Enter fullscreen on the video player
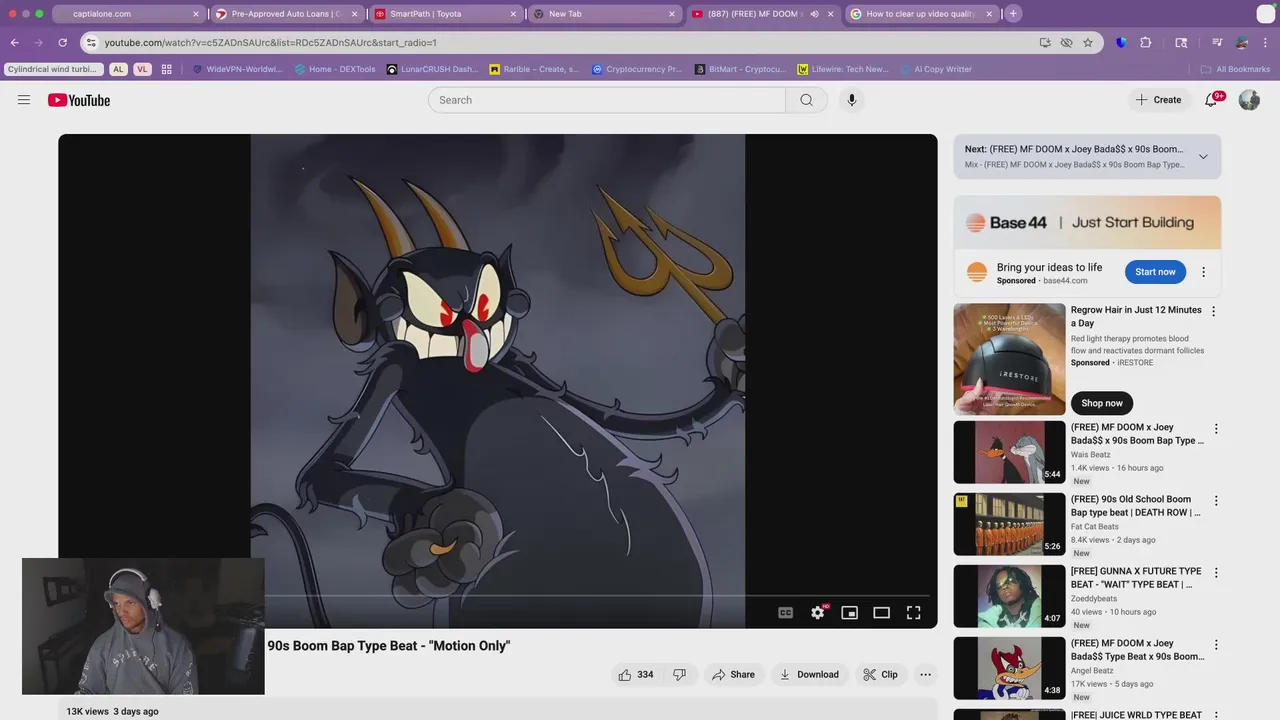This screenshot has height=720, width=1280. click(x=913, y=613)
